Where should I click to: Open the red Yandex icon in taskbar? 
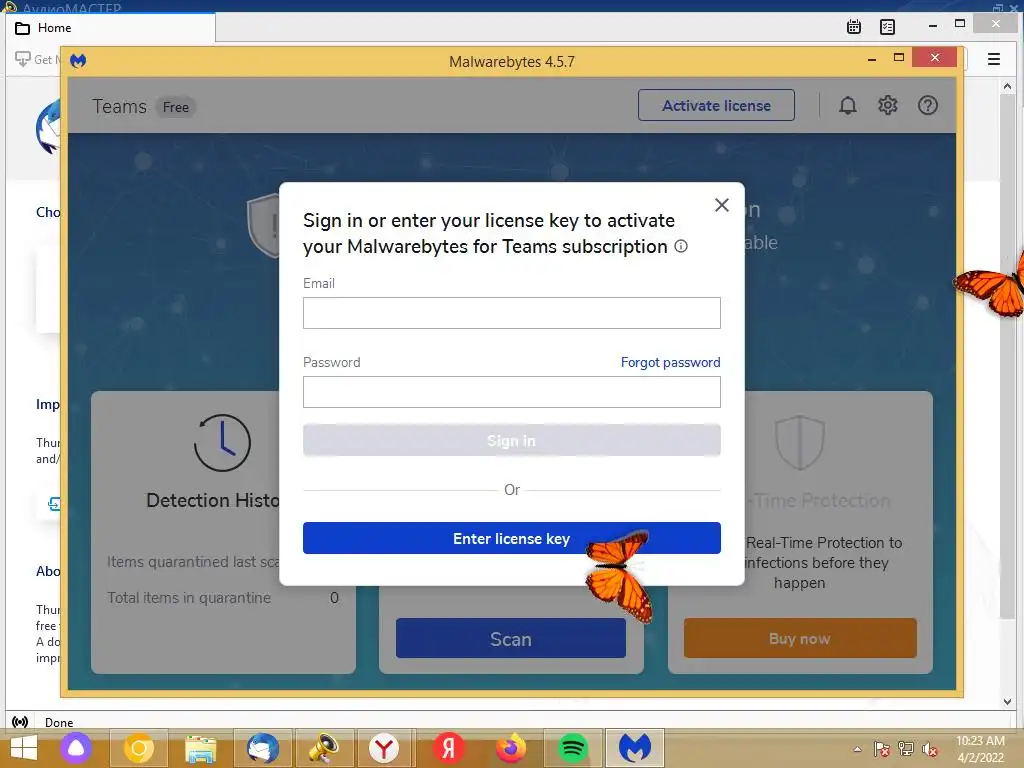pos(448,748)
